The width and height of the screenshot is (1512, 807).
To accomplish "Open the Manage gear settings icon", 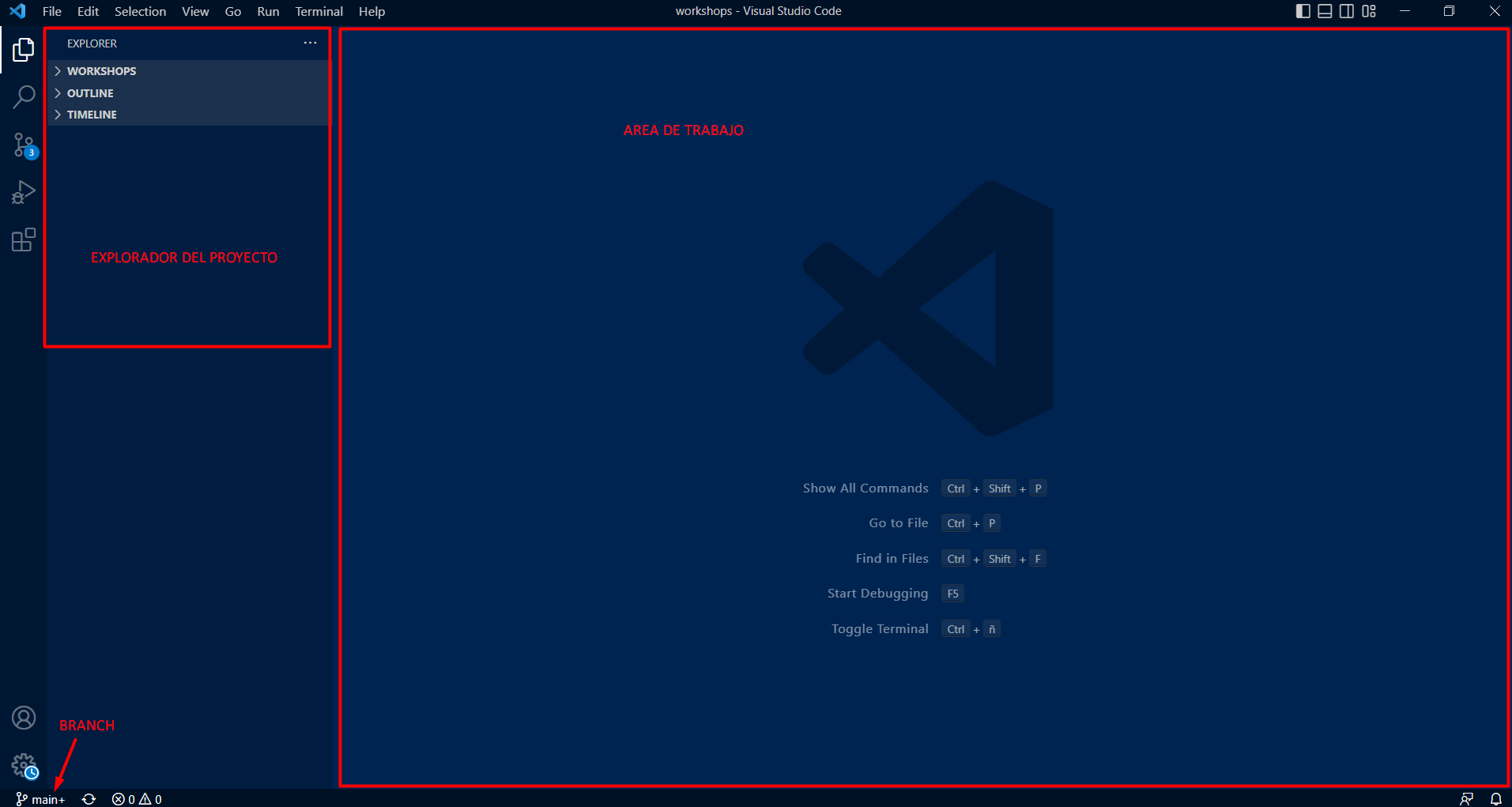I will [x=24, y=765].
